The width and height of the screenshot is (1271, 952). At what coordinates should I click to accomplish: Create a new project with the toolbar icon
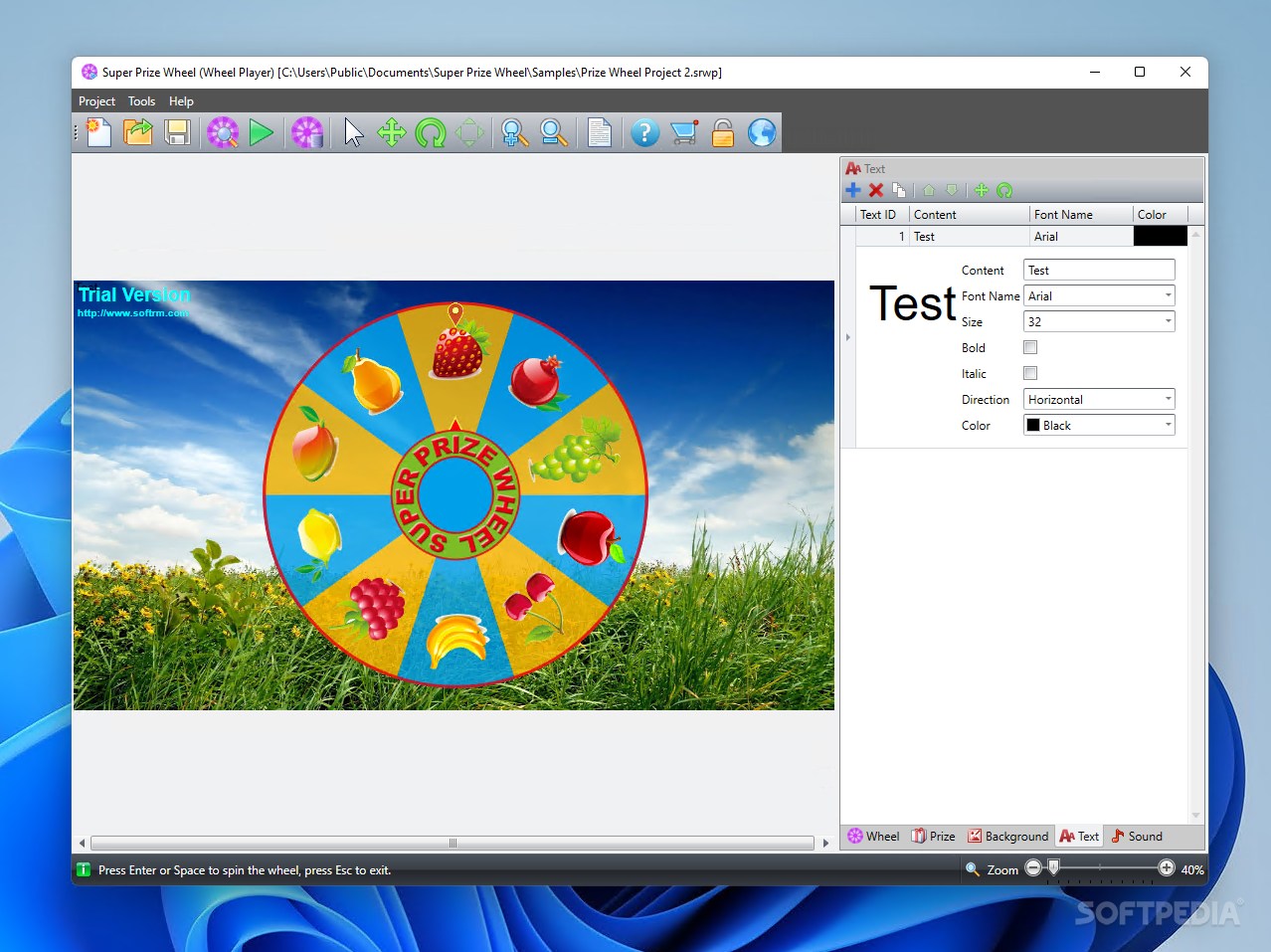pos(98,132)
